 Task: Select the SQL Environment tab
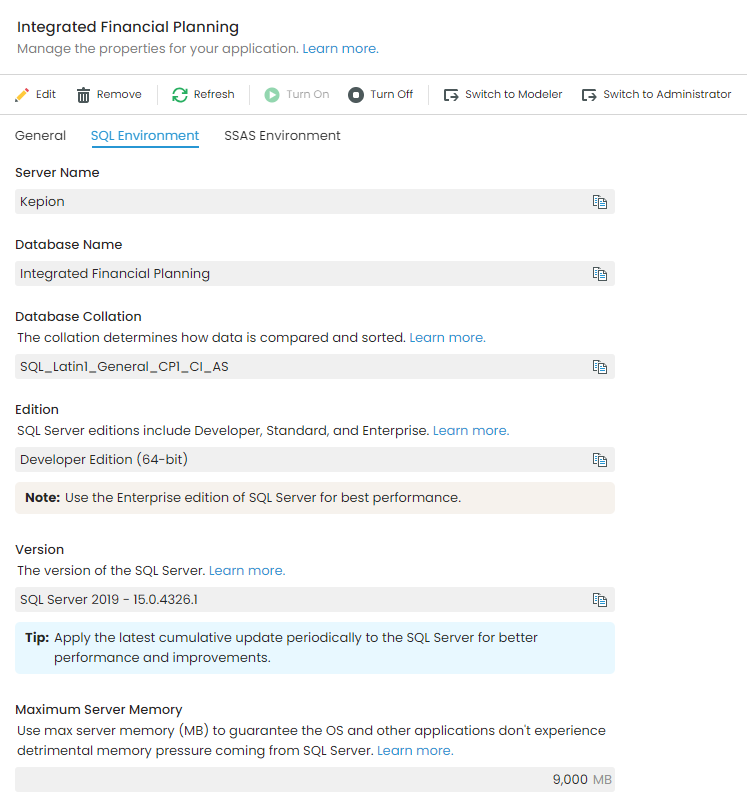click(145, 134)
